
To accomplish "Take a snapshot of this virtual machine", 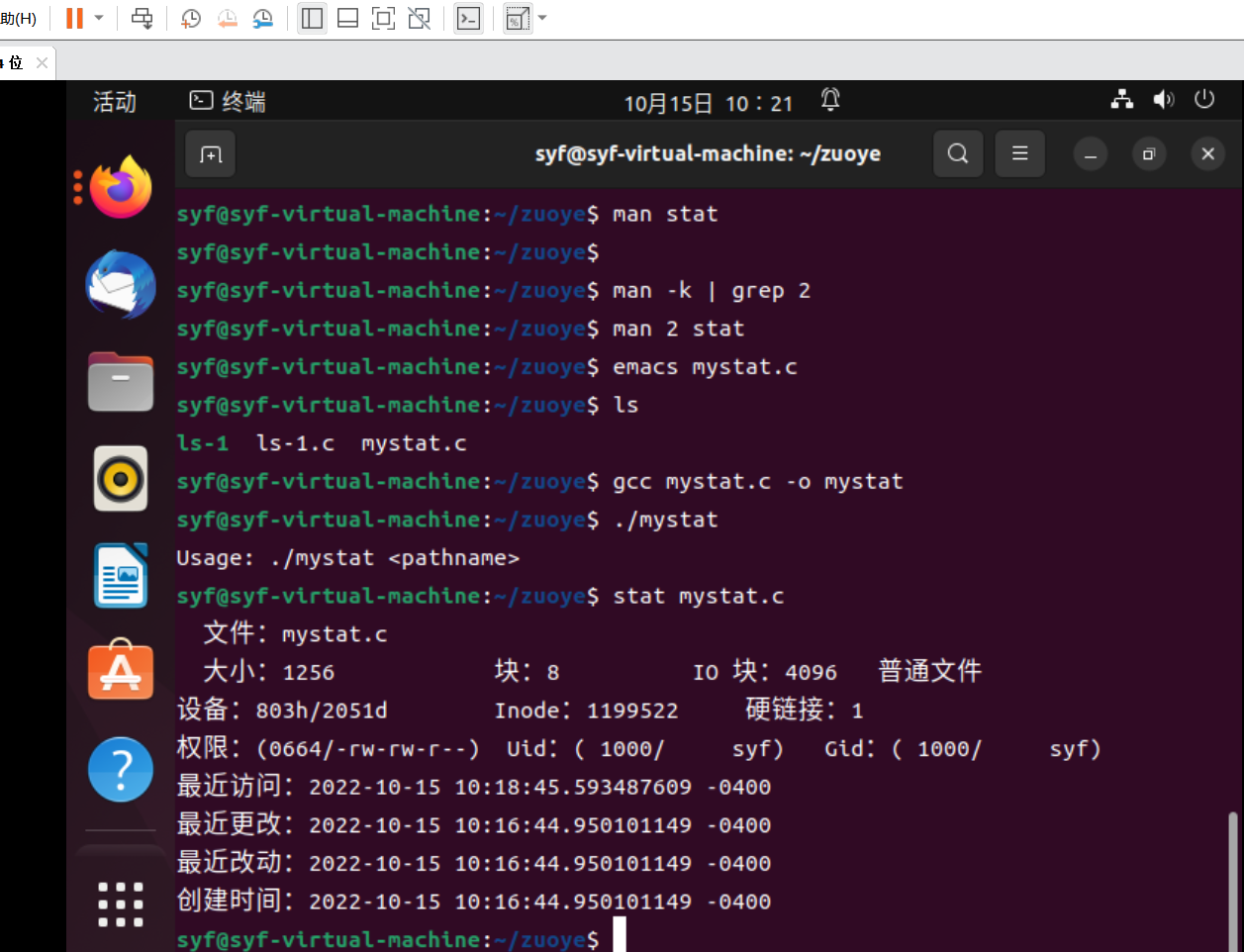I will click(x=191, y=18).
